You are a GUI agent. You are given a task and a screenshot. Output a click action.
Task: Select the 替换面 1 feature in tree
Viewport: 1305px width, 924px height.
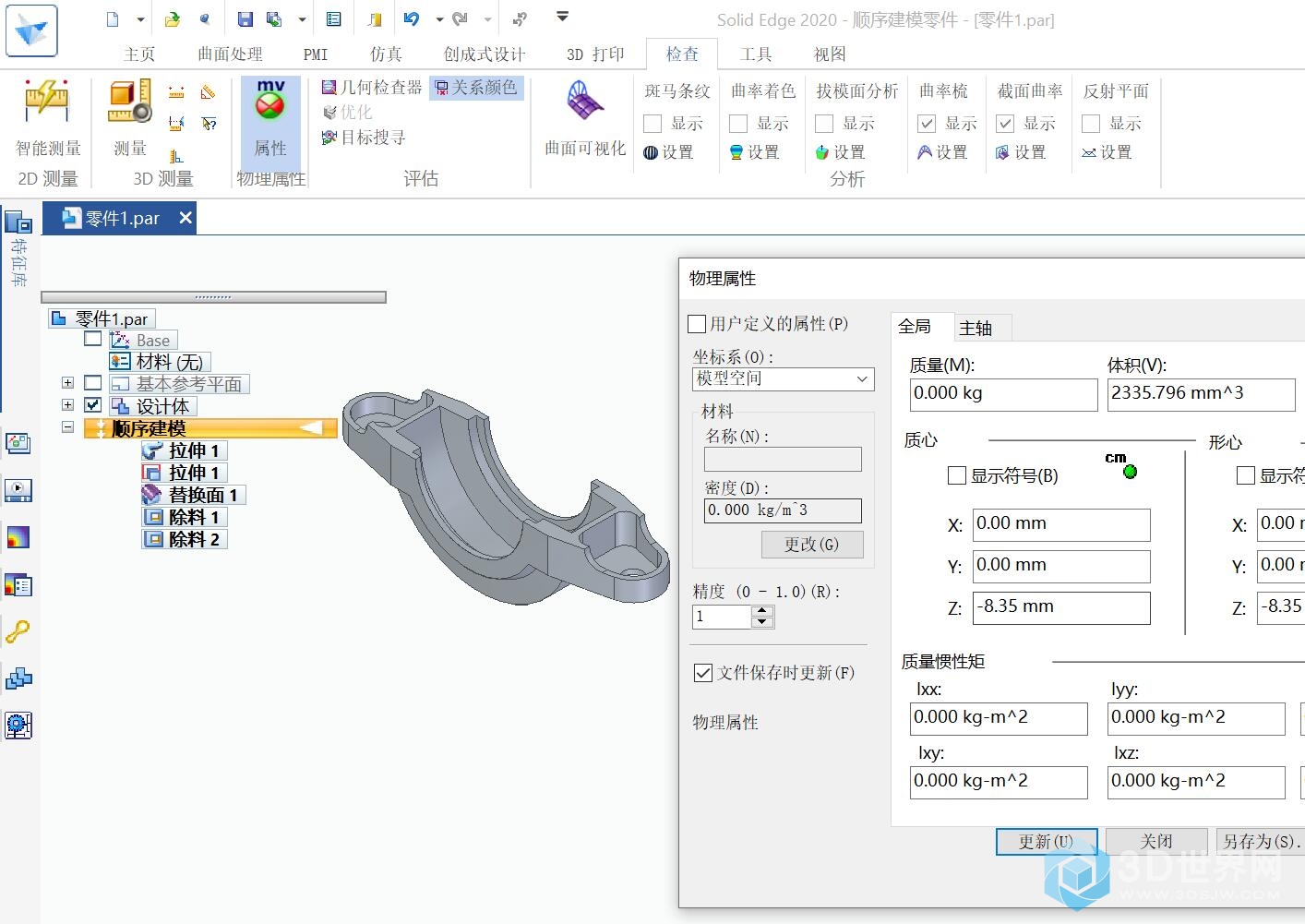click(193, 495)
